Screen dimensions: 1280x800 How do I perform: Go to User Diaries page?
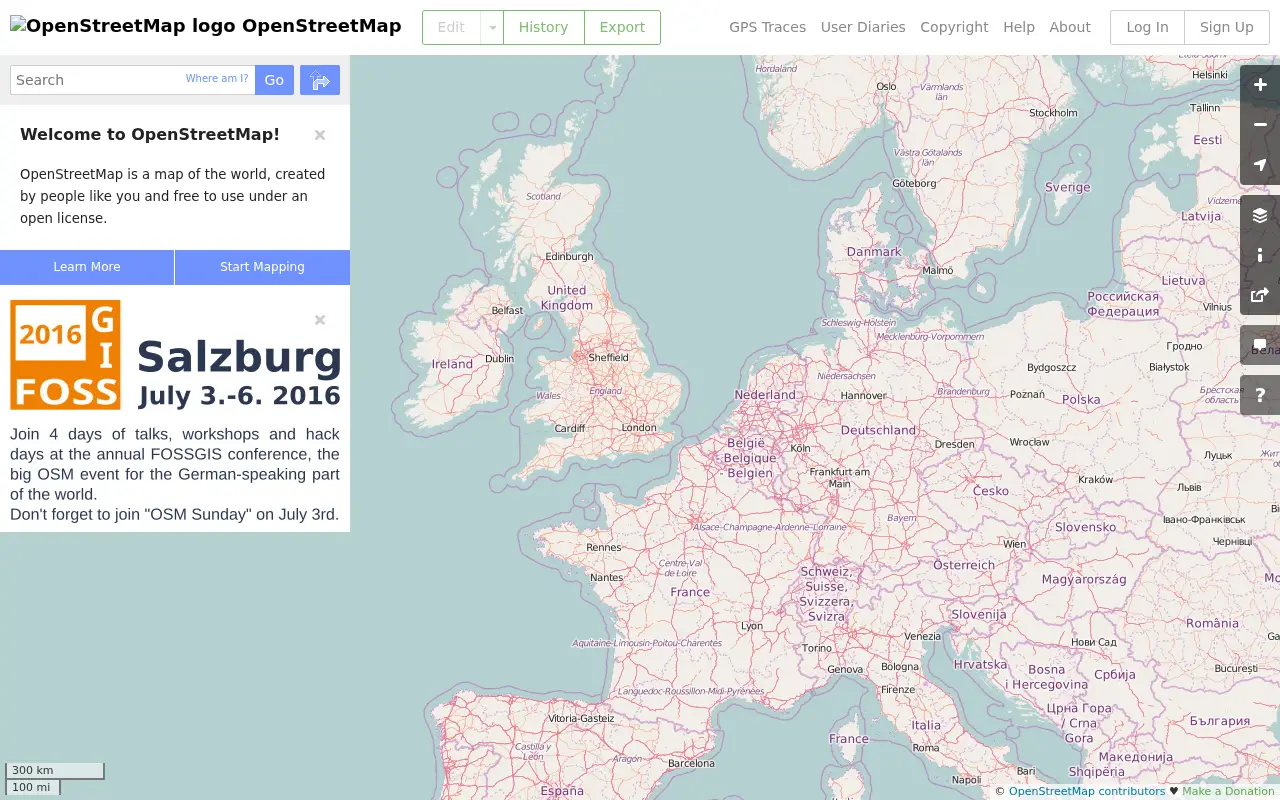pos(863,27)
